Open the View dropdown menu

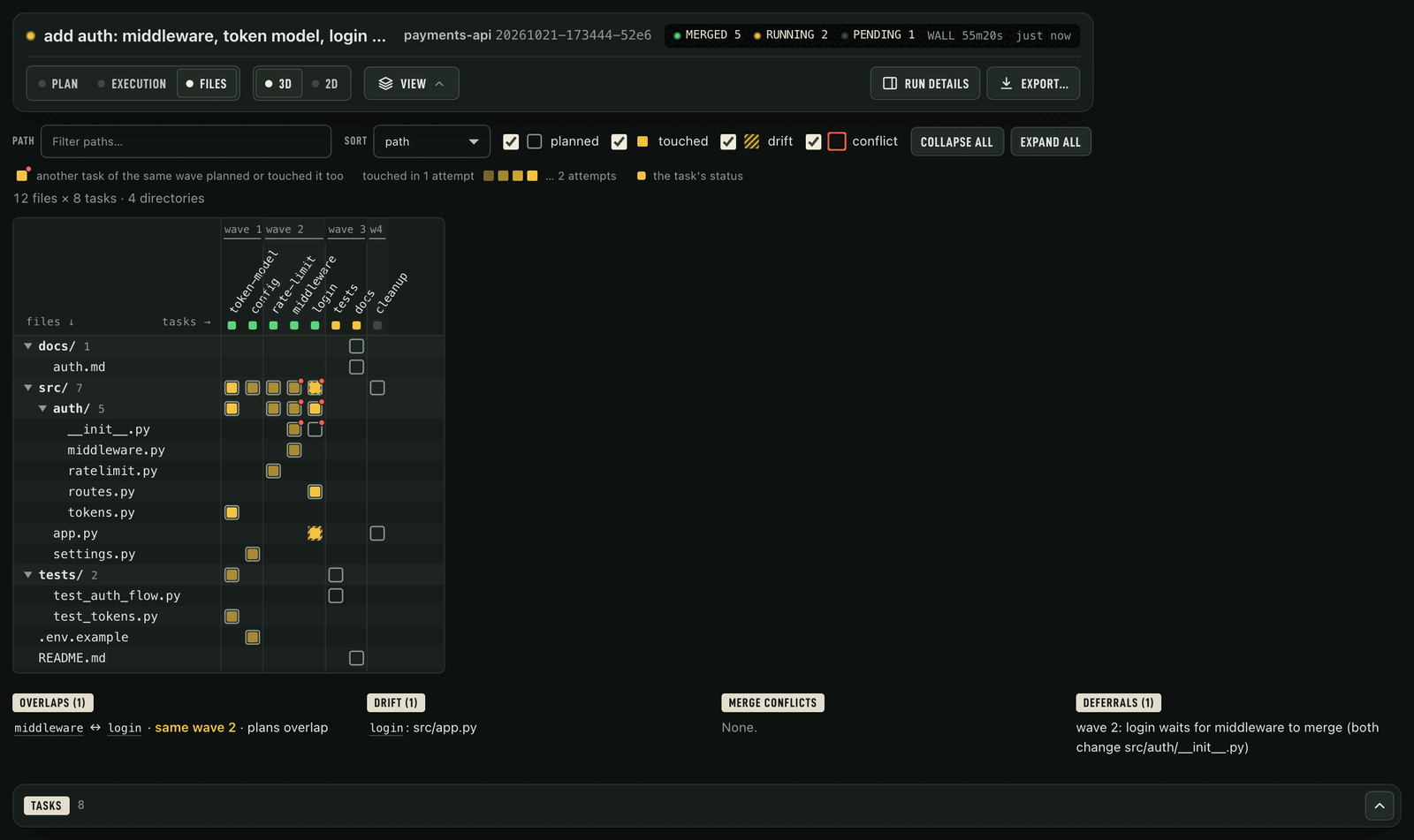411,84
